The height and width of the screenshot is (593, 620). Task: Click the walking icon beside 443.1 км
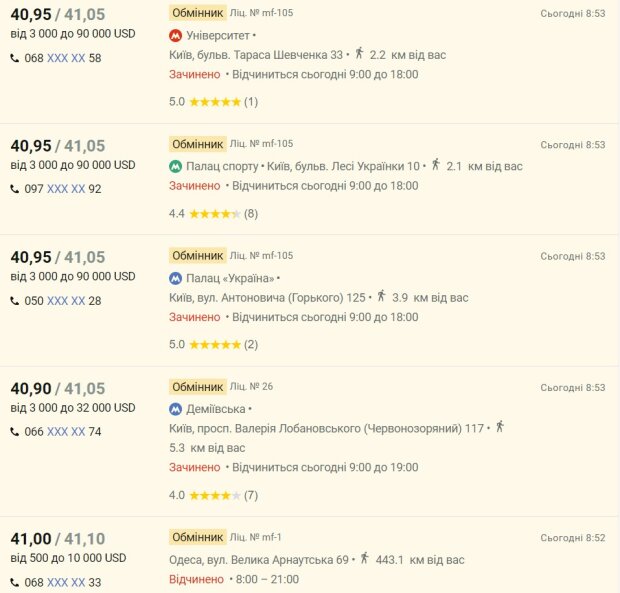pyautogui.click(x=365, y=558)
